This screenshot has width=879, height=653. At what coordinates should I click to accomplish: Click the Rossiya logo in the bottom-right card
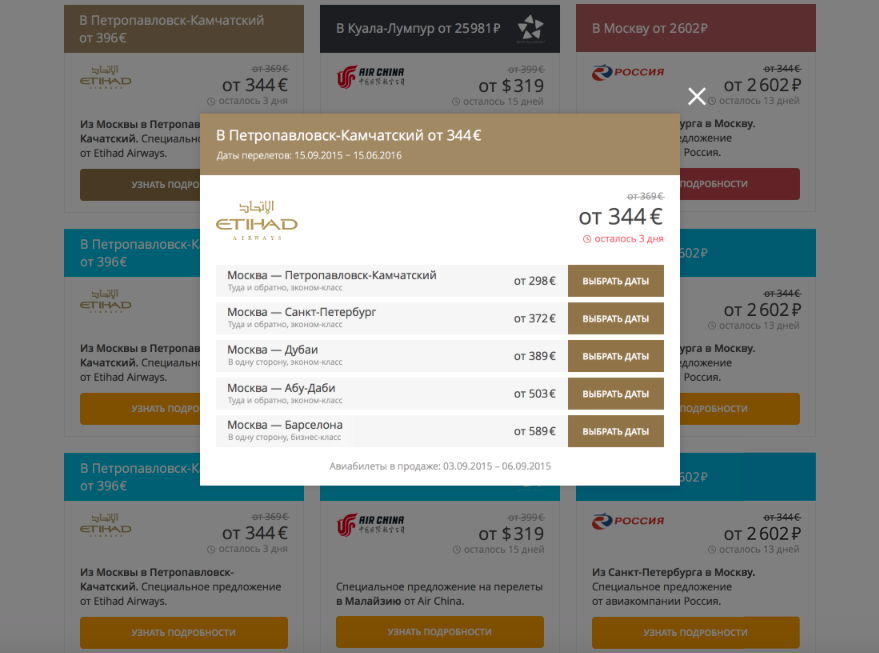628,520
